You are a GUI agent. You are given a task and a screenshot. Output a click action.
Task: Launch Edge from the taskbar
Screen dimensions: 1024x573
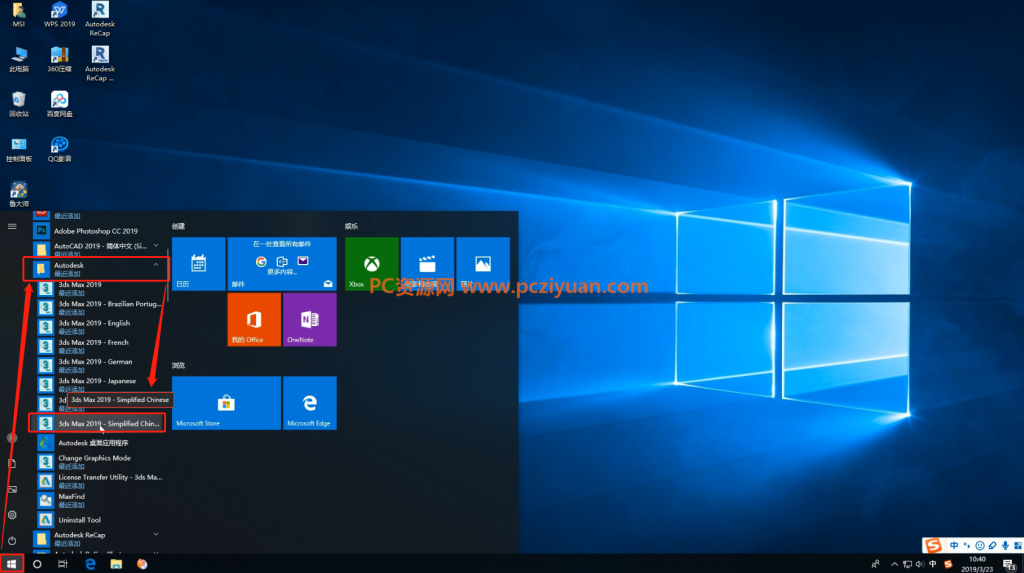pyautogui.click(x=90, y=564)
